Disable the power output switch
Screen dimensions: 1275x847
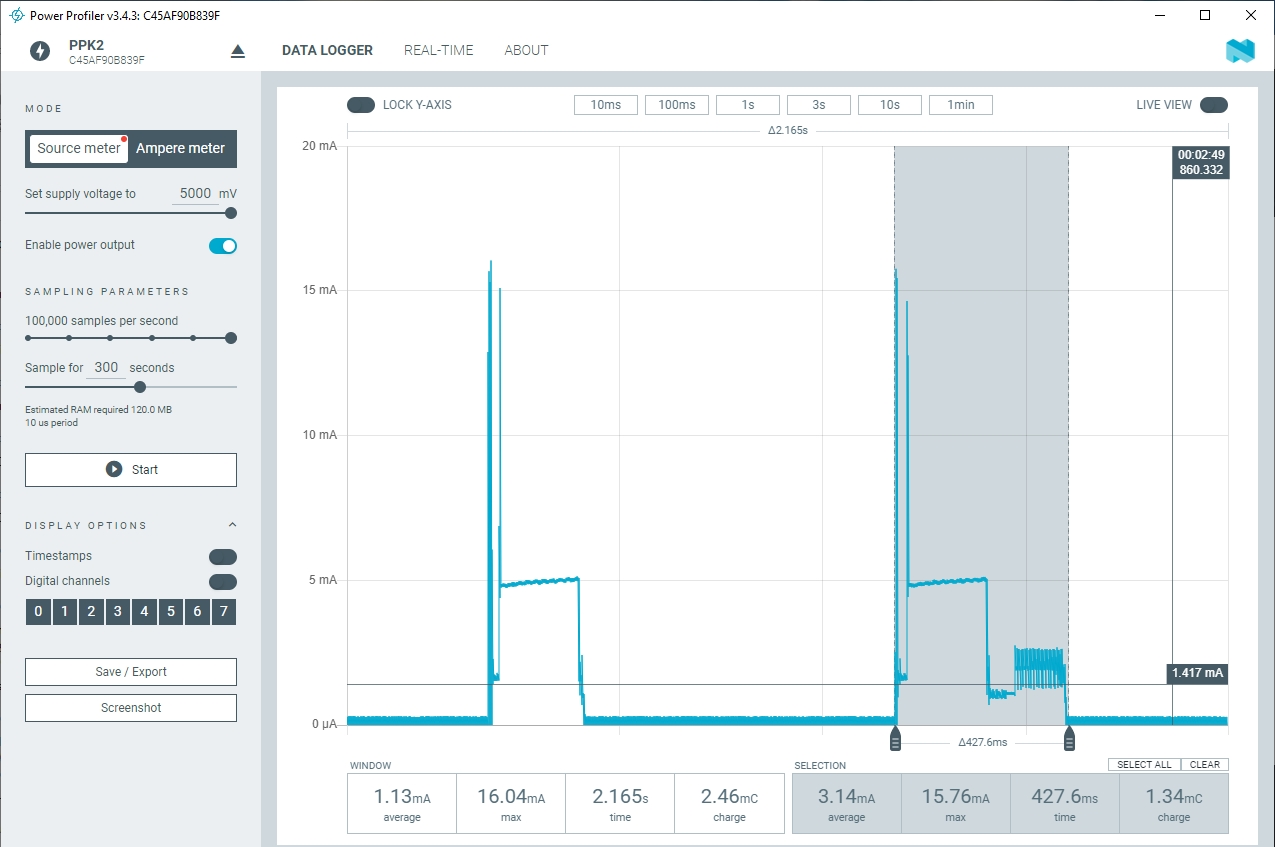223,246
